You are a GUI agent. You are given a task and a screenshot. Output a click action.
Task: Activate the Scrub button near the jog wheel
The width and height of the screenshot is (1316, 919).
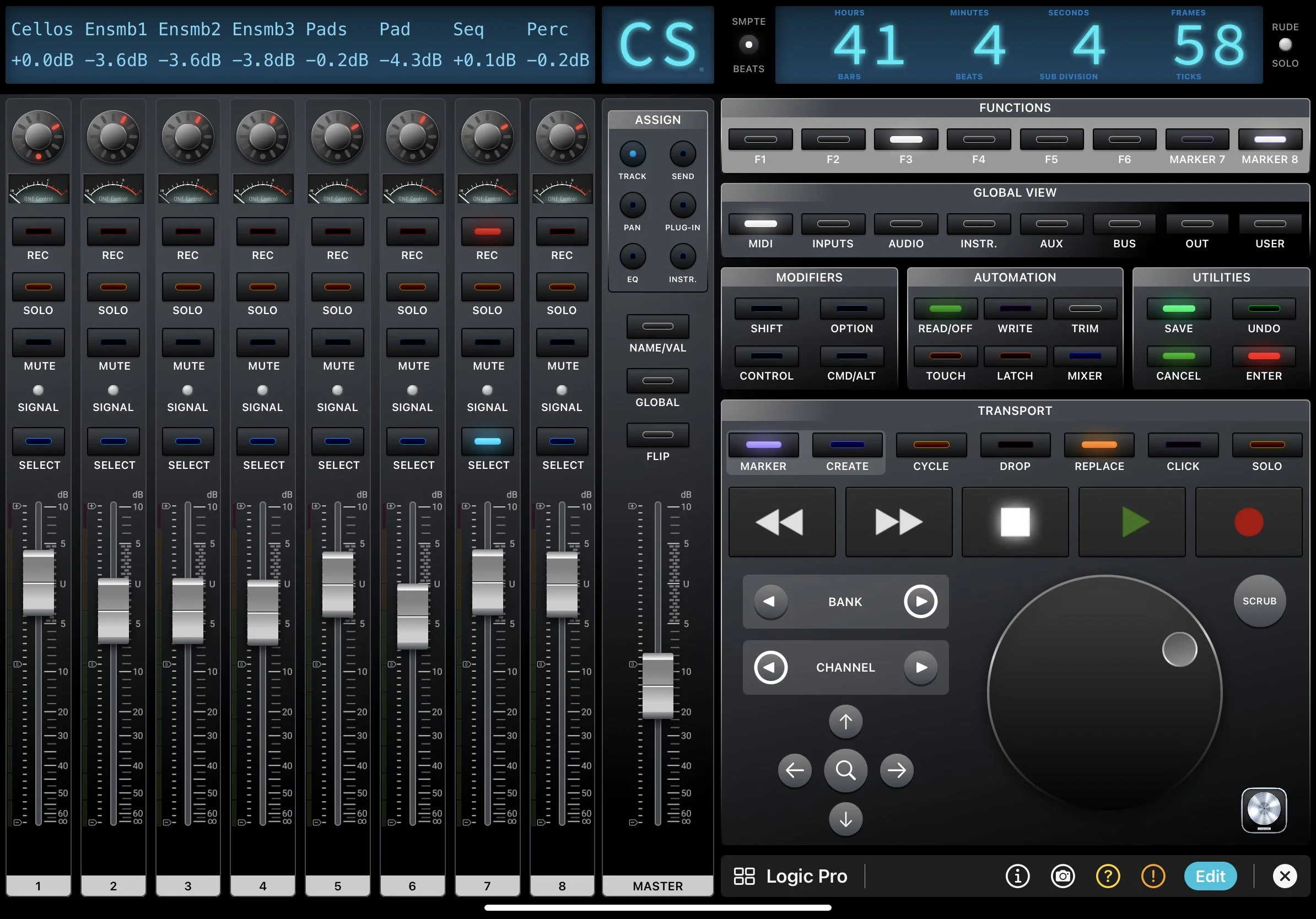pyautogui.click(x=1259, y=601)
